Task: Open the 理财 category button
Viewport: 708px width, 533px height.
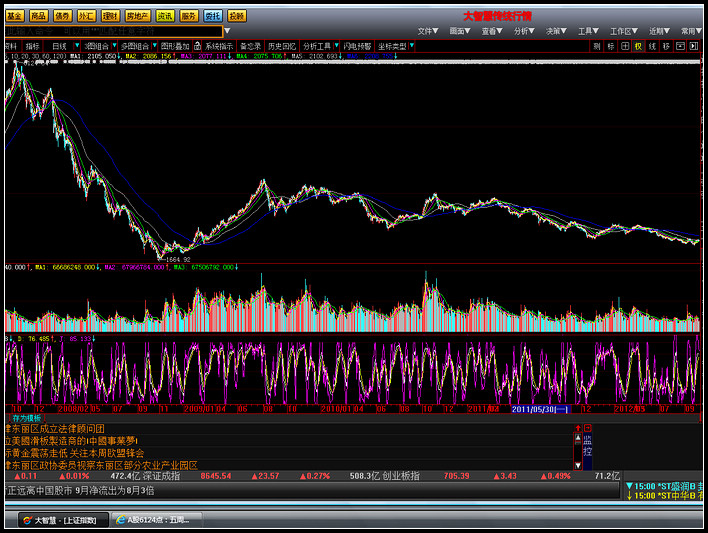Action: [x=110, y=16]
